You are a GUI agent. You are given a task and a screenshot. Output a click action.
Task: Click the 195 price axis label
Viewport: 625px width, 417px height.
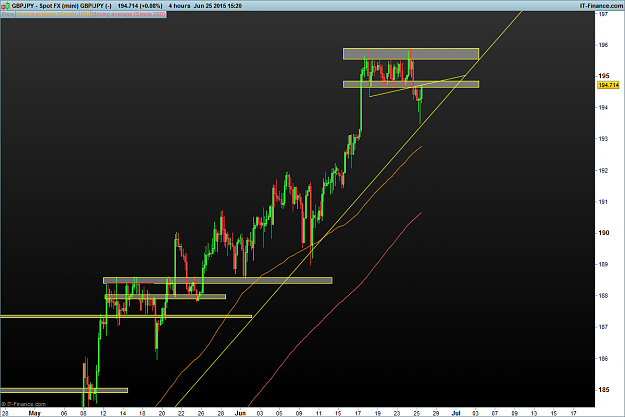tap(603, 76)
